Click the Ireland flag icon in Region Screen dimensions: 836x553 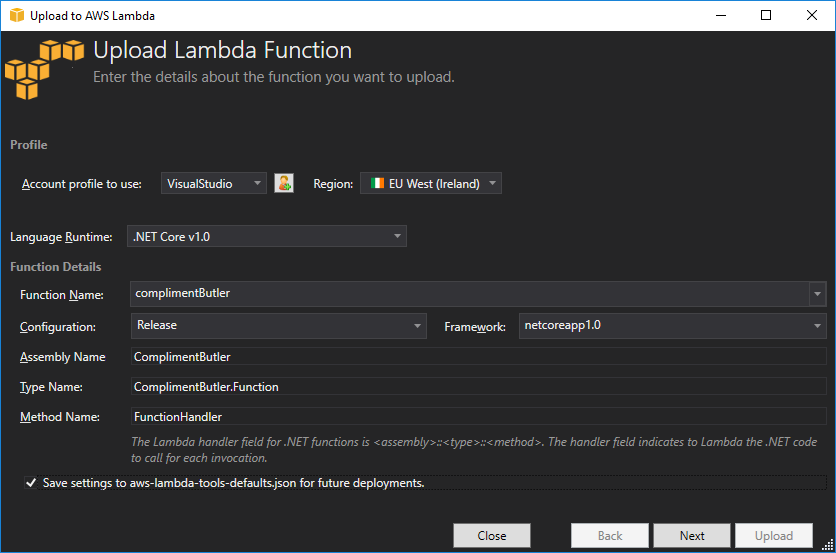tap(377, 184)
